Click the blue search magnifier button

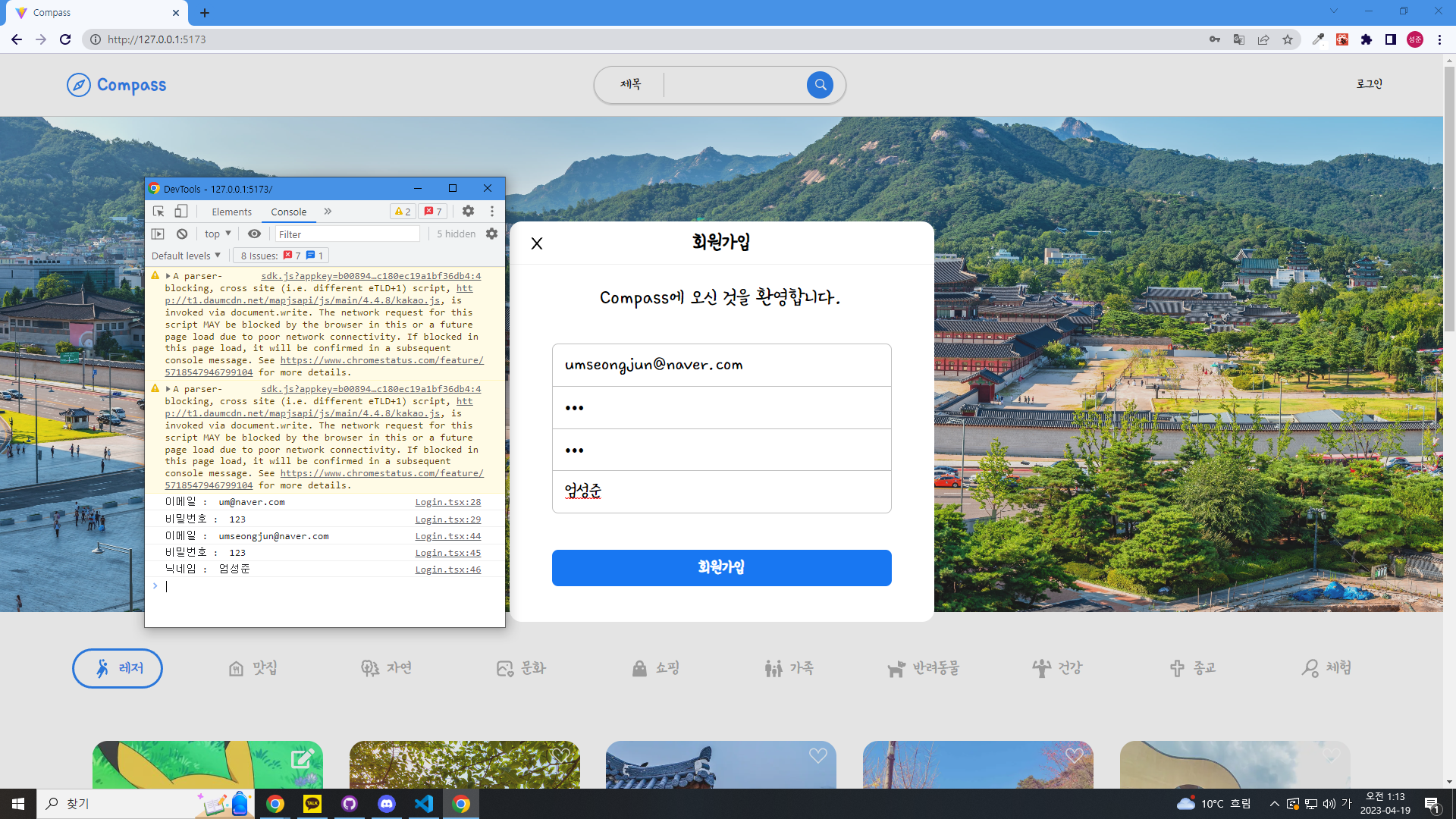click(x=820, y=85)
